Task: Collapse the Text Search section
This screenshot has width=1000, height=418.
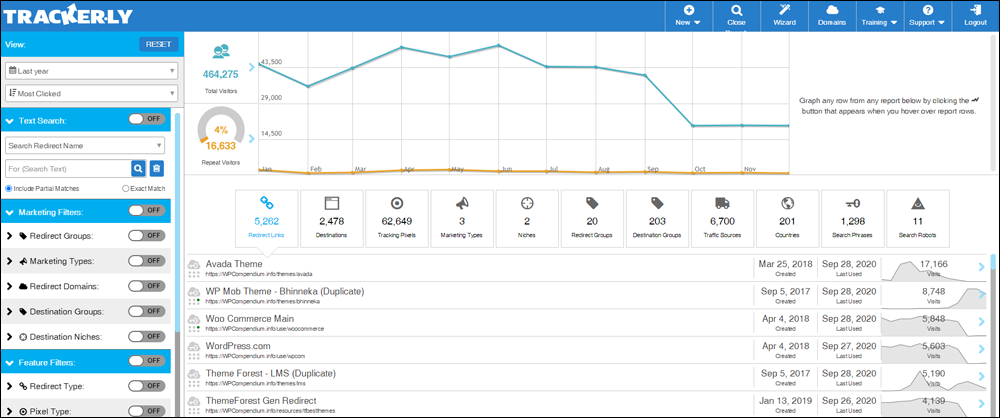Action: click(x=10, y=120)
